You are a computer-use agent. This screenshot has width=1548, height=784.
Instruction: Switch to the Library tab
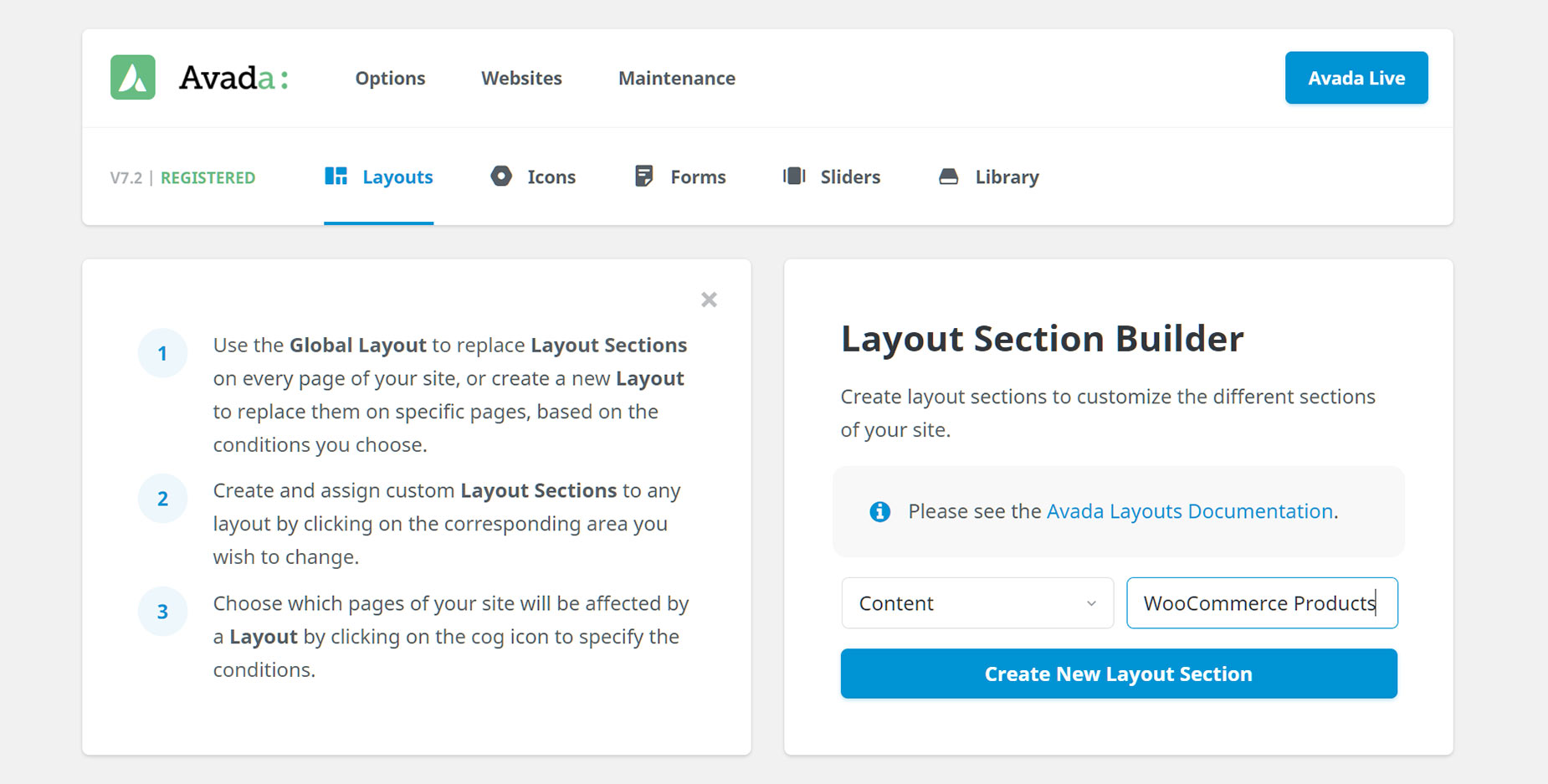(x=988, y=177)
